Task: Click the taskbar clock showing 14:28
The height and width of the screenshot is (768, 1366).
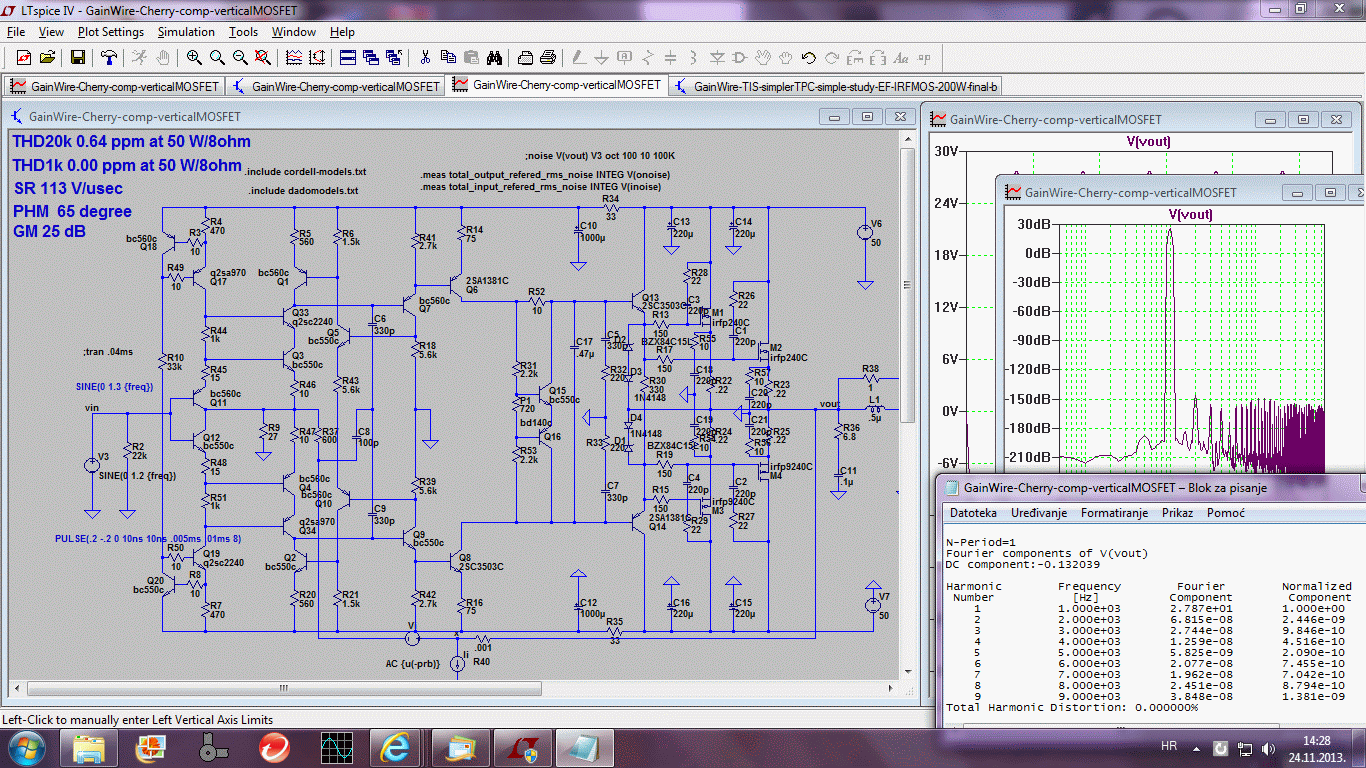Action: 1316,748
